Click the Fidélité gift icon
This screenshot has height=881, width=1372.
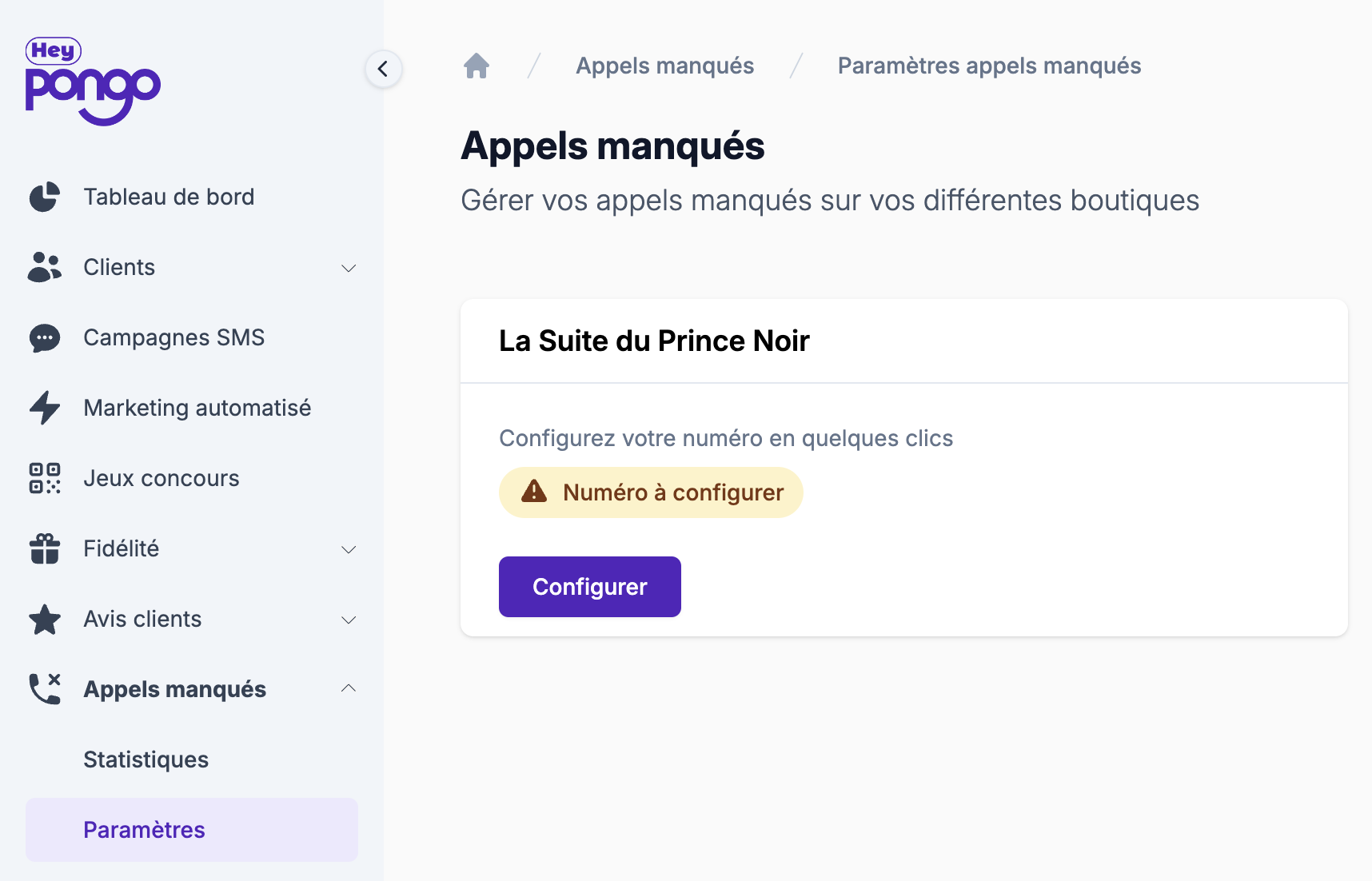tap(45, 548)
